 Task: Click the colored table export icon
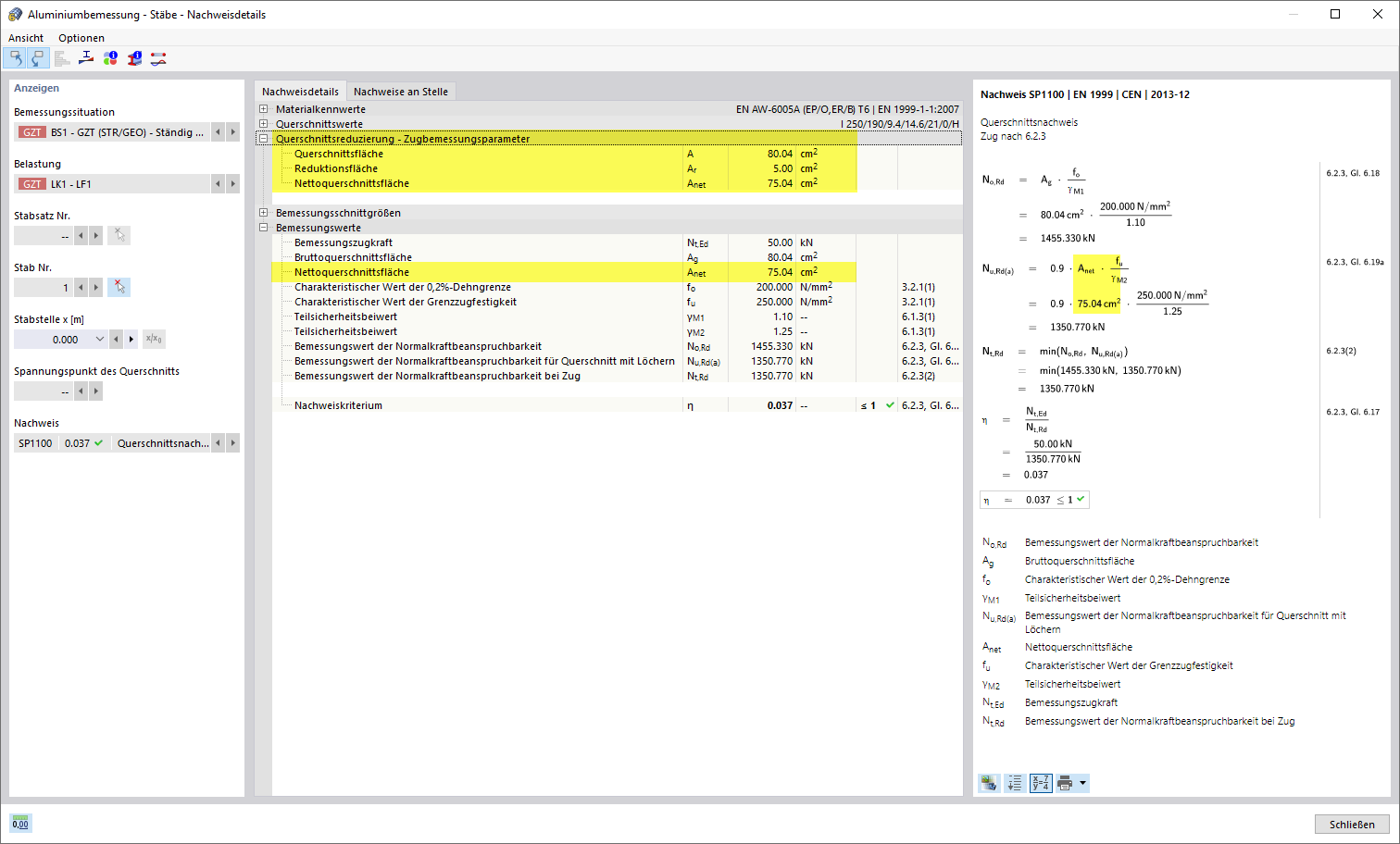click(989, 784)
